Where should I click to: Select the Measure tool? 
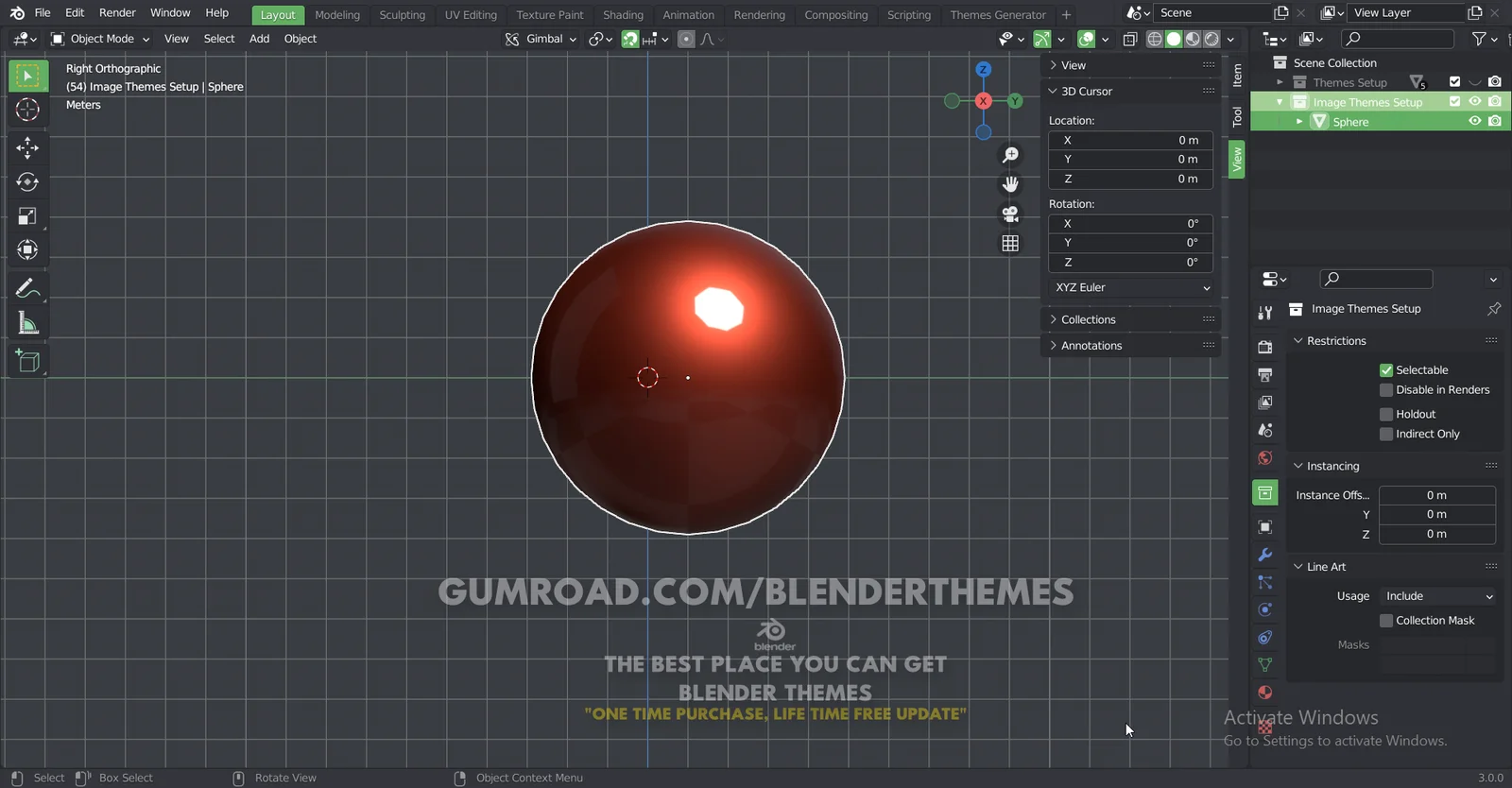(x=27, y=323)
